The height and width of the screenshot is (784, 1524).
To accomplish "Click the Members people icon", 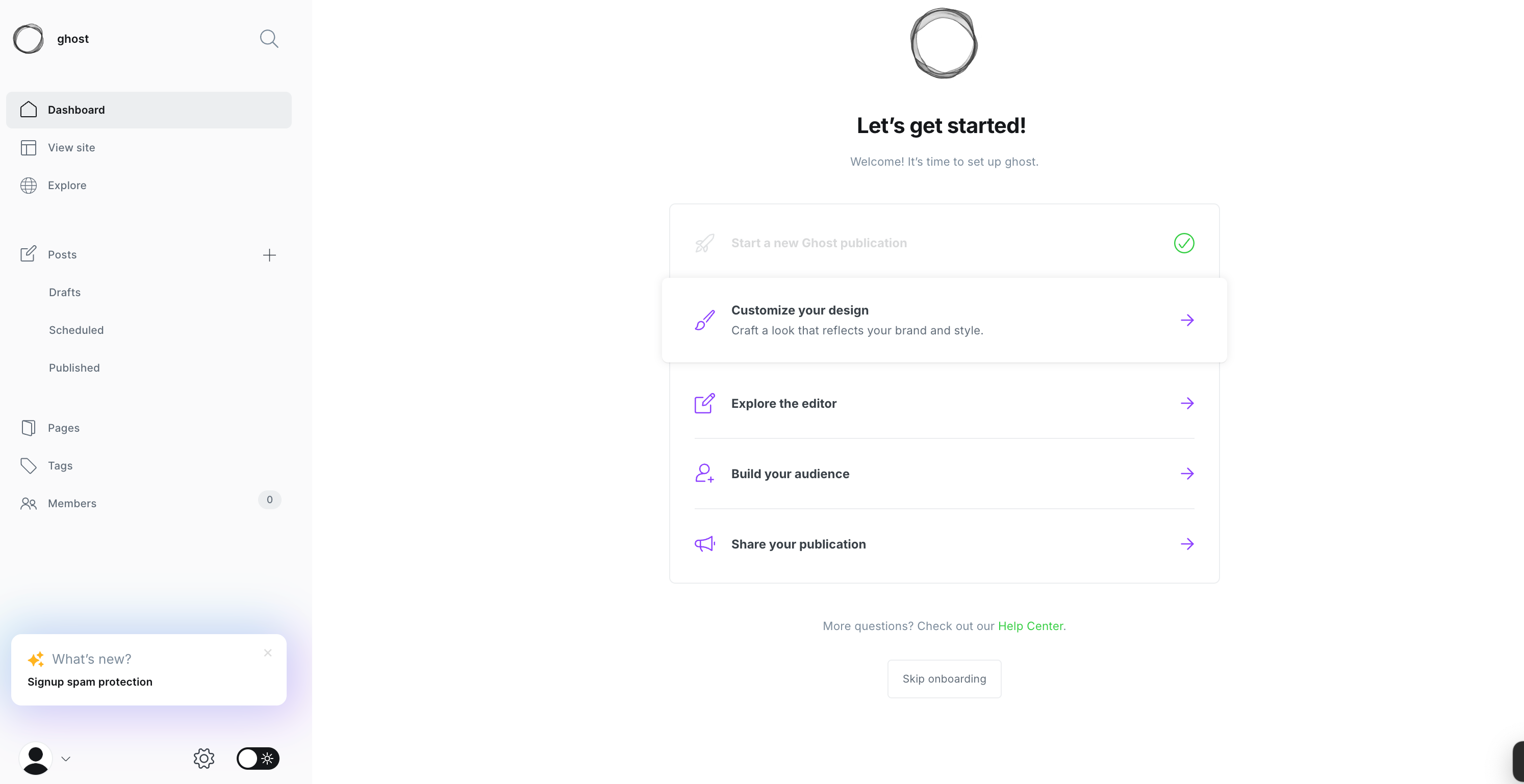I will (x=29, y=504).
